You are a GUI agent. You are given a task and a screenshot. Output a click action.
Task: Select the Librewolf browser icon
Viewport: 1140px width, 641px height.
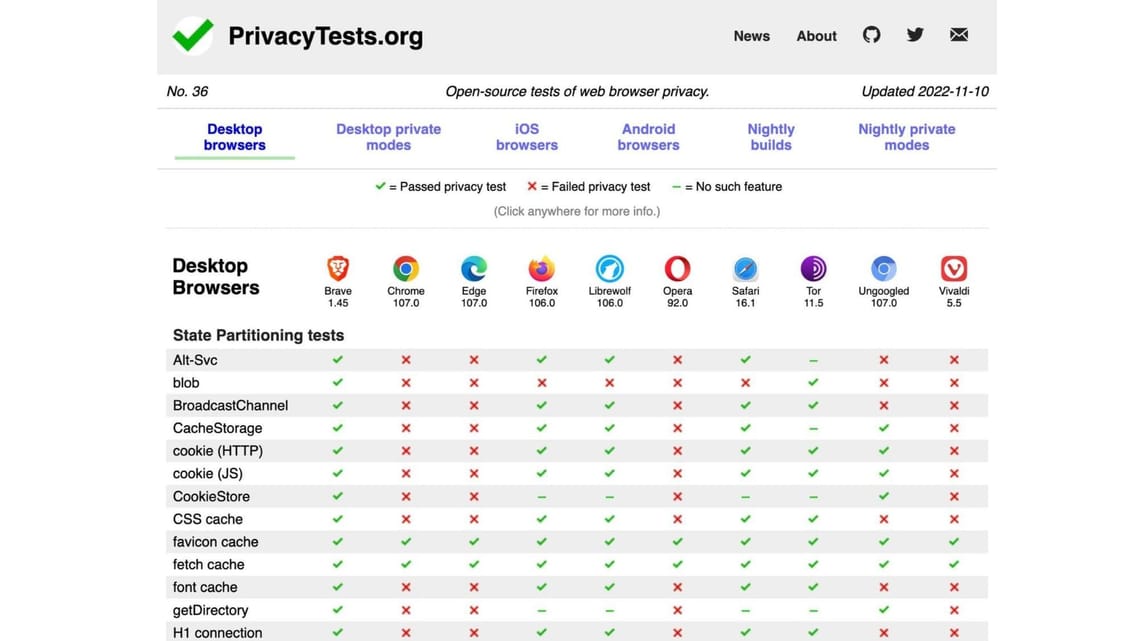[609, 268]
